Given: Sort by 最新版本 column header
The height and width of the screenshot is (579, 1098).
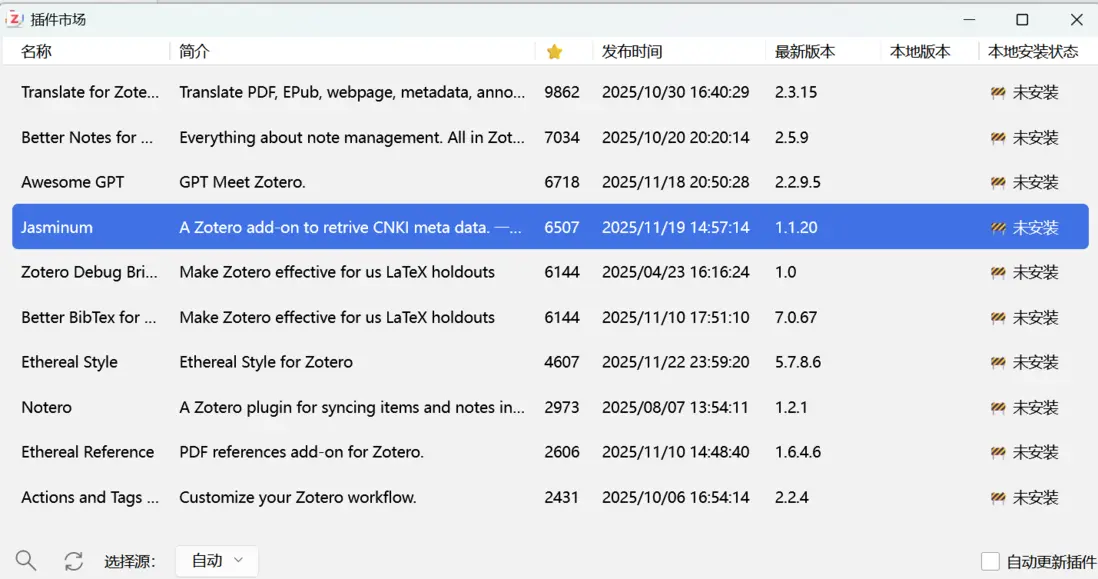Looking at the screenshot, I should point(805,52).
